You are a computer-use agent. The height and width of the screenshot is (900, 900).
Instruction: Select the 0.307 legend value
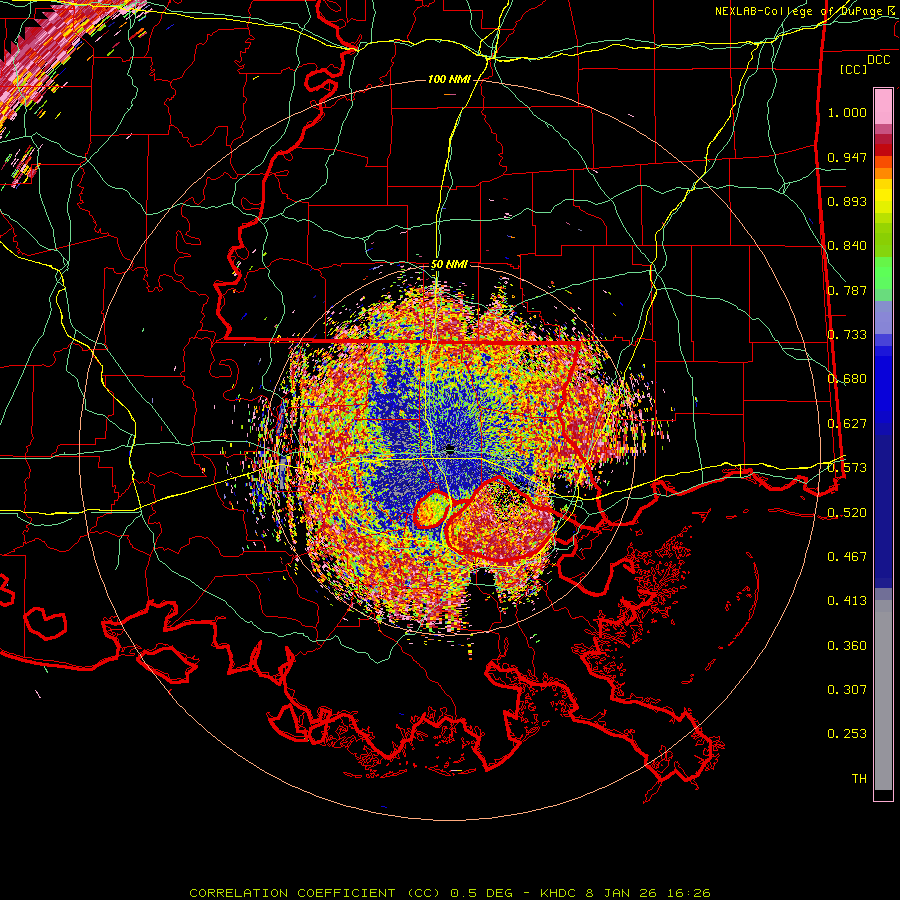point(847,690)
